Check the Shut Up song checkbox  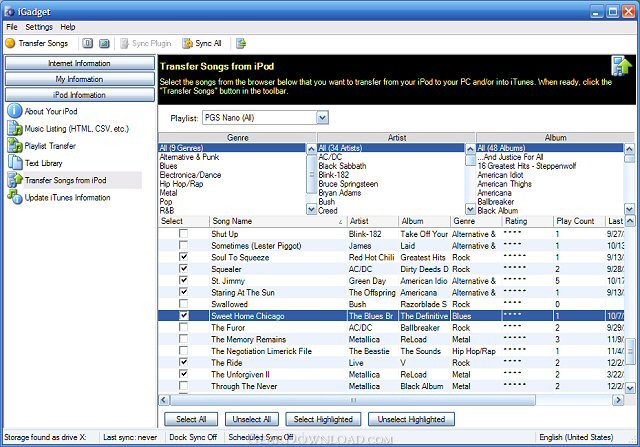(183, 234)
